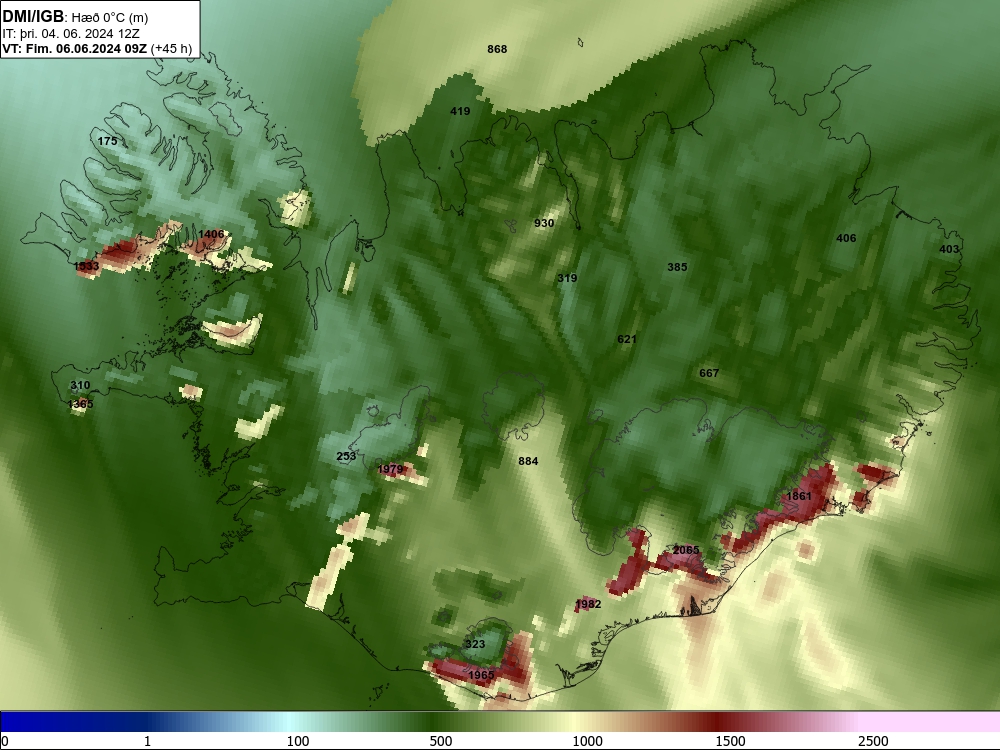The image size is (1000, 750).
Task: Click the 1406 value label
Action: [x=211, y=234]
